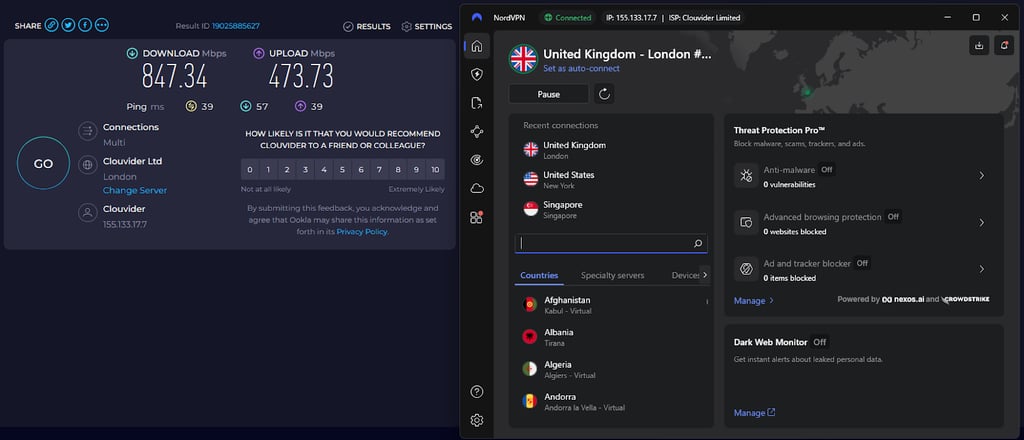Share Speedtest result via link icon
The image size is (1024, 440).
click(52, 25)
